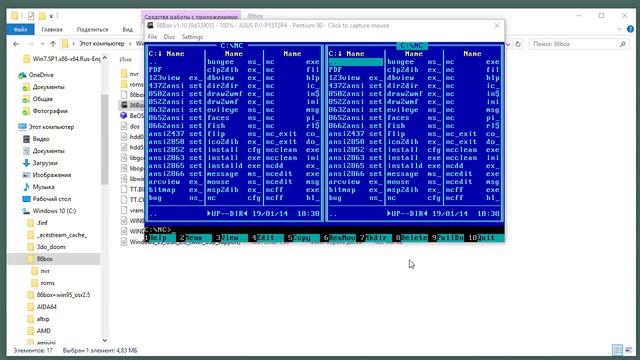The image size is (640, 360).
Task: Click dos file icon in file list
Action: pos(124,126)
